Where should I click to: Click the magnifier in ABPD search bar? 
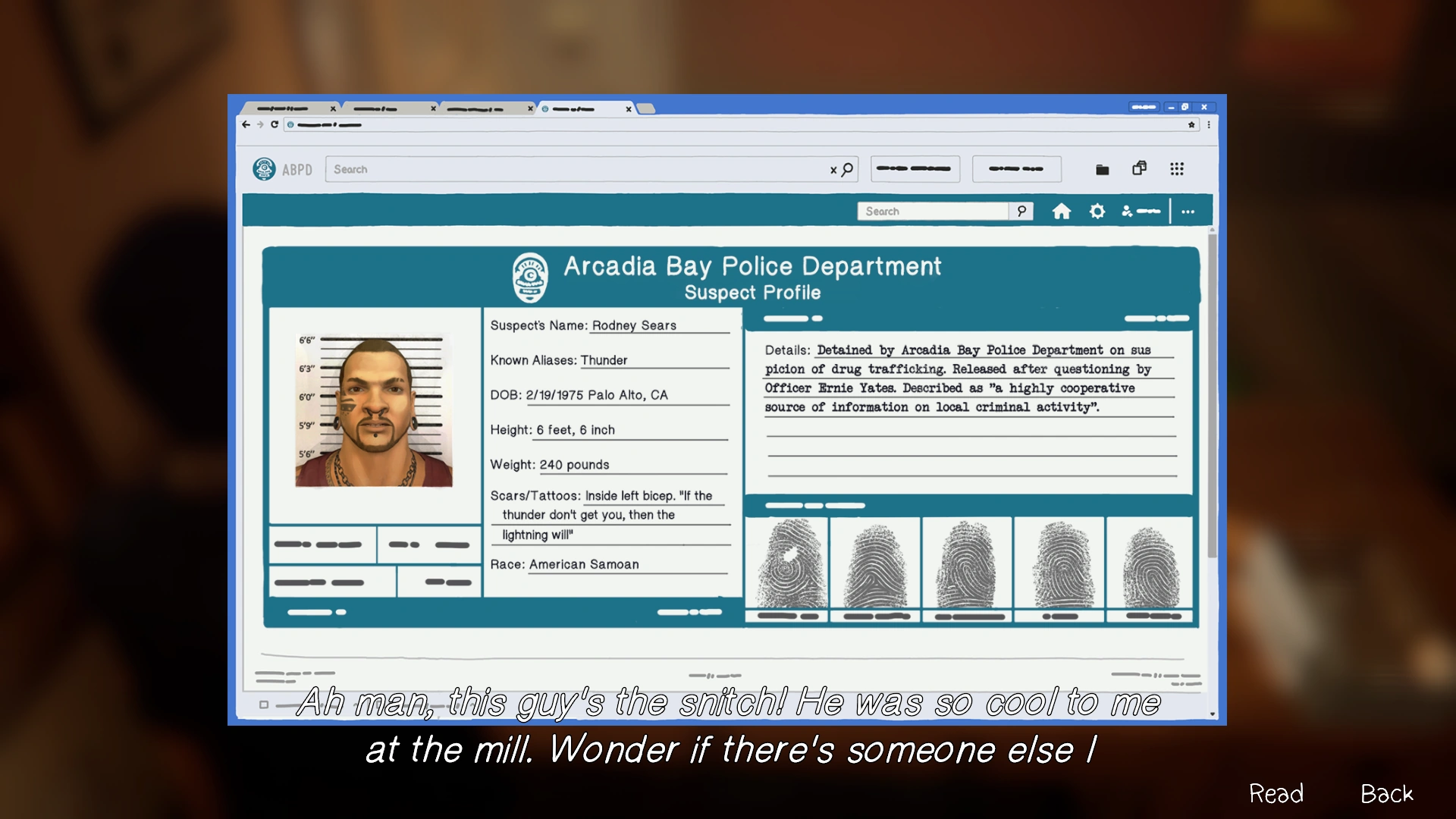click(848, 169)
